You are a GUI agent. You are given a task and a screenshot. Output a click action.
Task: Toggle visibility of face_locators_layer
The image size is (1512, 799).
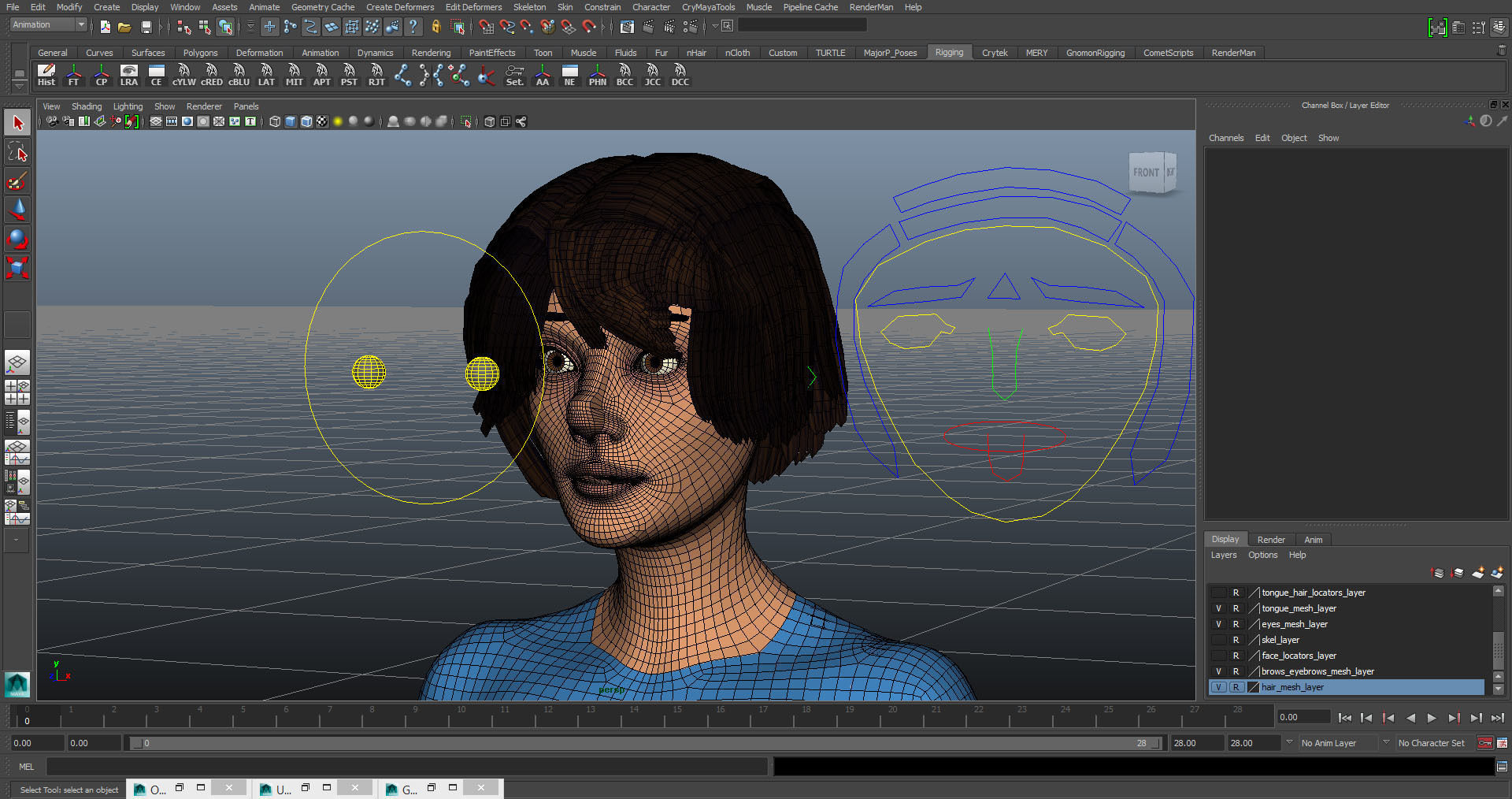(x=1218, y=656)
